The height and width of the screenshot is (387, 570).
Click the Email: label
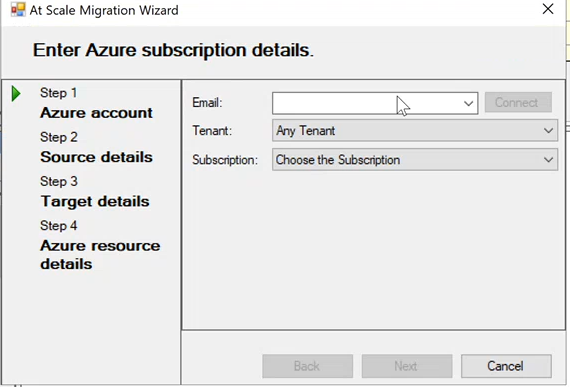tap(207, 102)
